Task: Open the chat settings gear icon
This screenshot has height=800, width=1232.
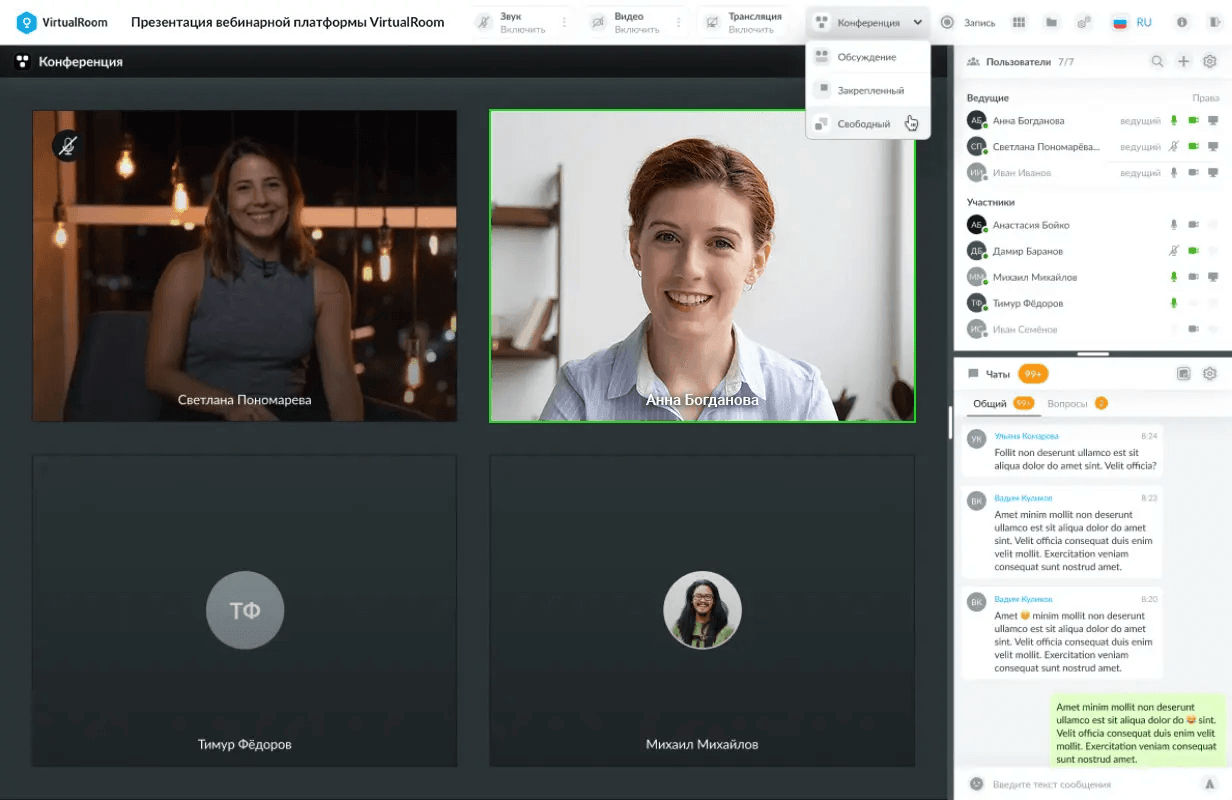Action: [1209, 374]
